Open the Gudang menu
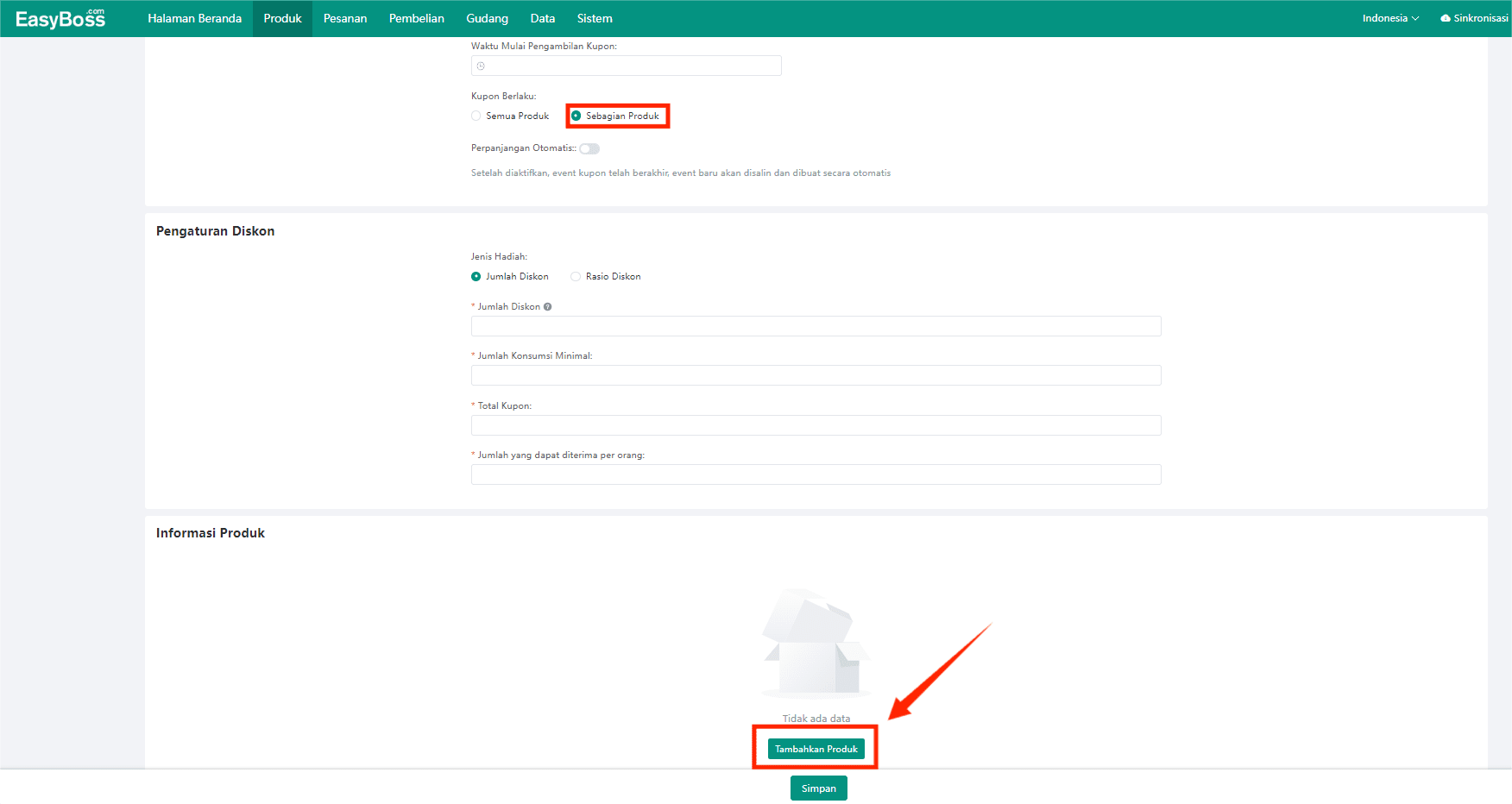 487,18
